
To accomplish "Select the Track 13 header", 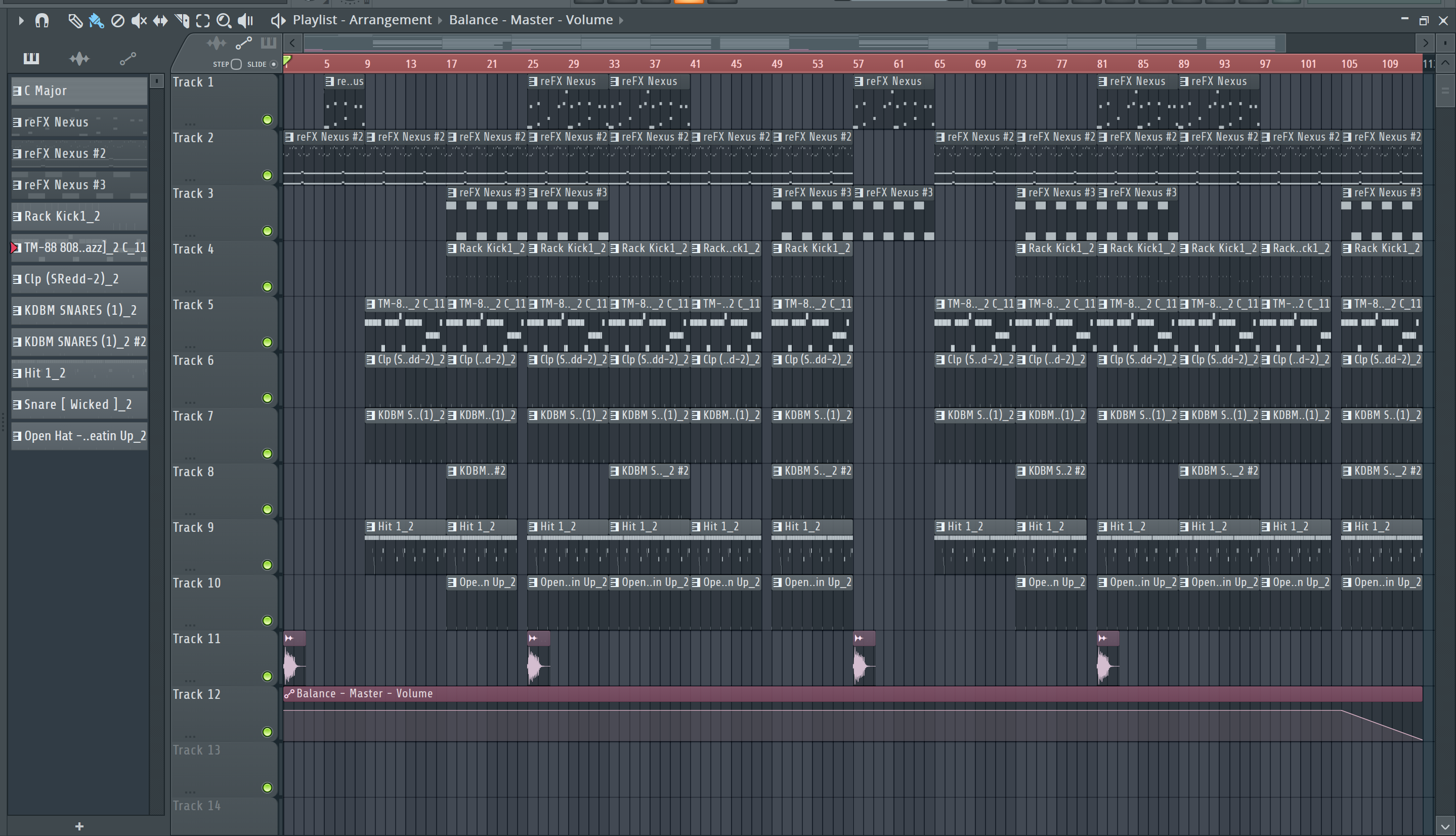I will pyautogui.click(x=224, y=769).
